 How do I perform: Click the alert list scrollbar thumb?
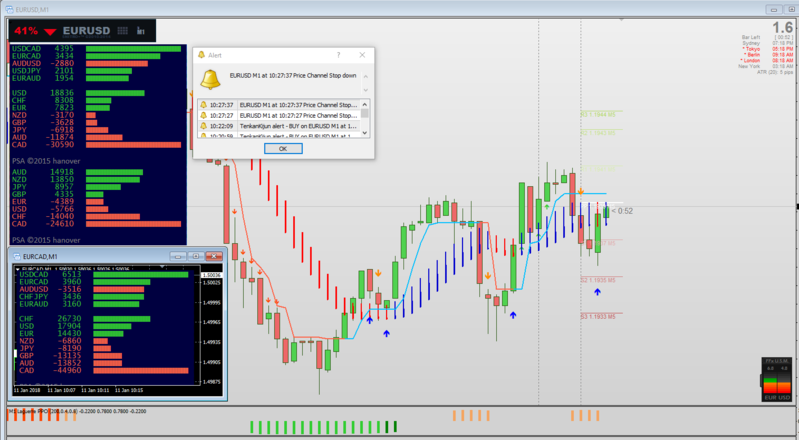coord(364,113)
